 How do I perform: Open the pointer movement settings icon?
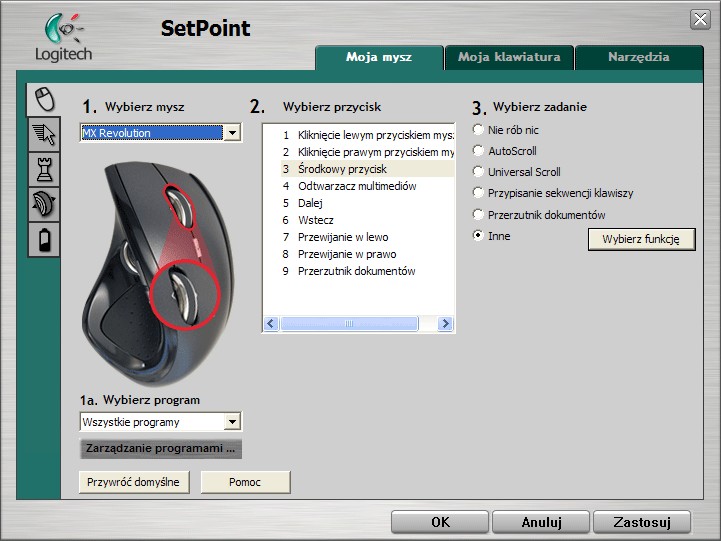point(44,133)
